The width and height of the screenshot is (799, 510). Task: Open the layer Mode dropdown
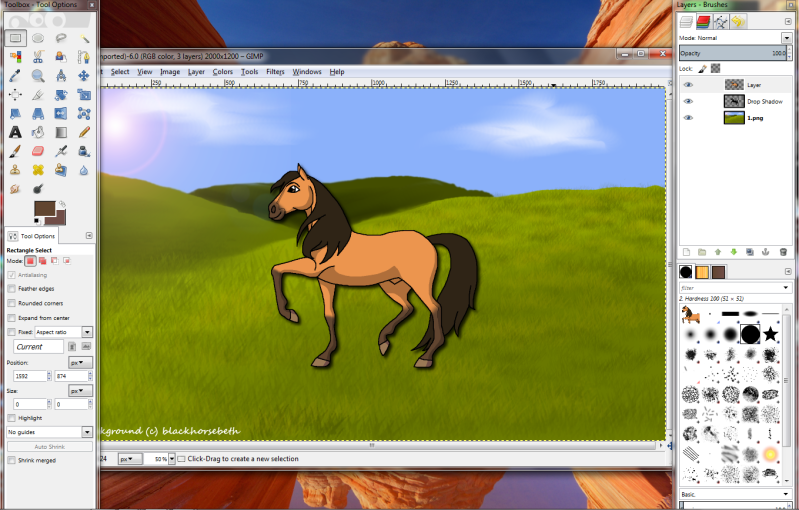tap(786, 38)
